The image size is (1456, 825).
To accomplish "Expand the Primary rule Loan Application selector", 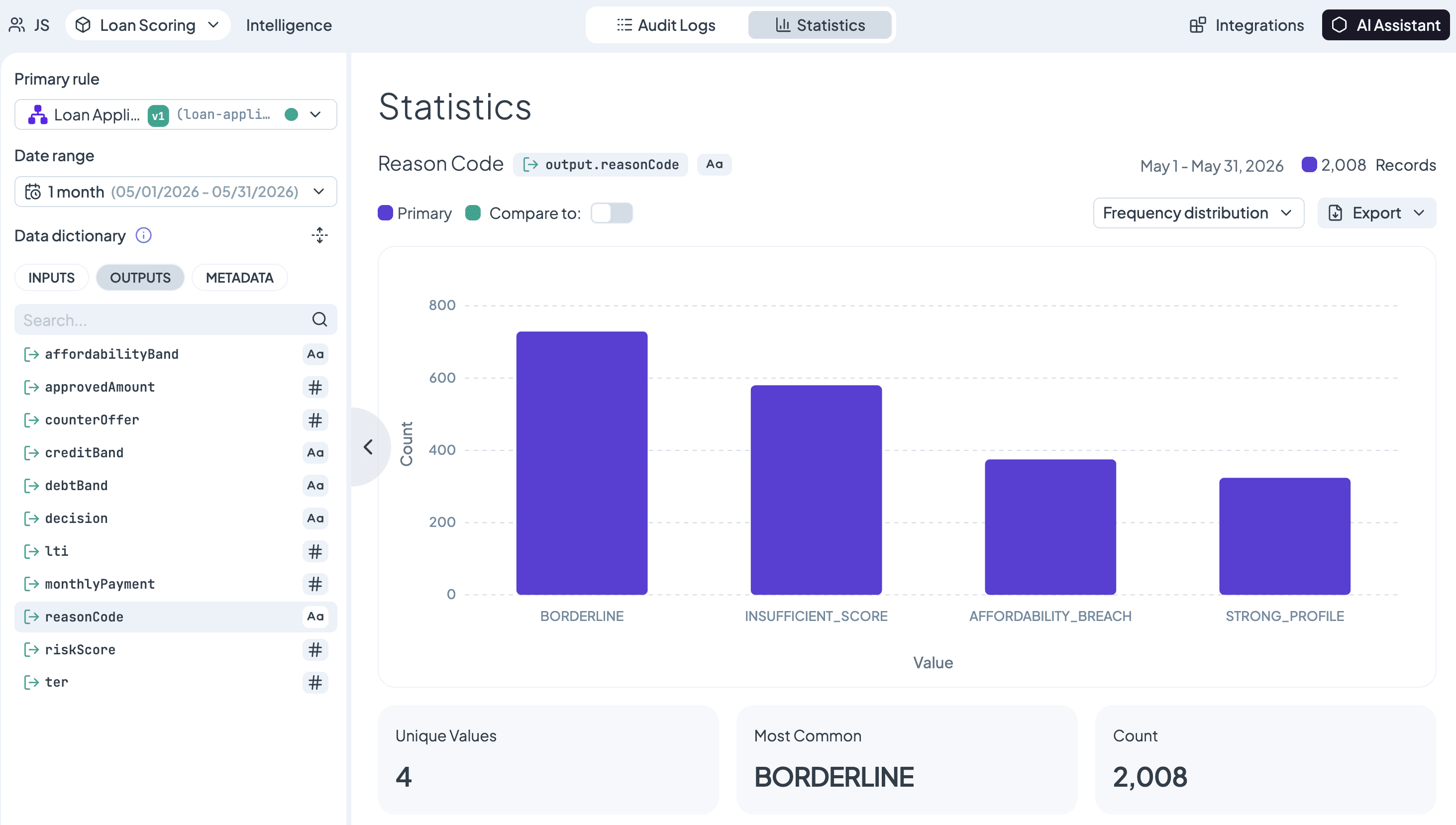I will 176,114.
